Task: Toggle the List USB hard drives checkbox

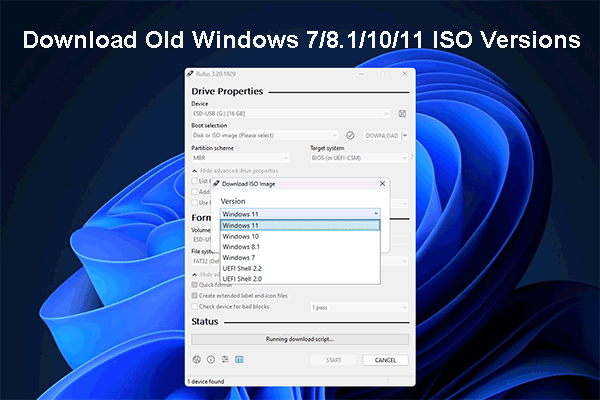Action: coord(195,181)
